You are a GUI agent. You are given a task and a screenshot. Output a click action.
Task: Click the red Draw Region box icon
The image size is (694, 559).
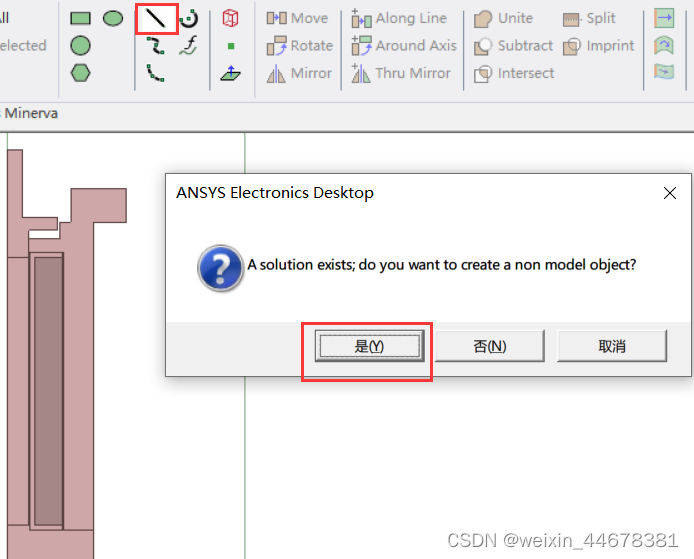(x=231, y=18)
